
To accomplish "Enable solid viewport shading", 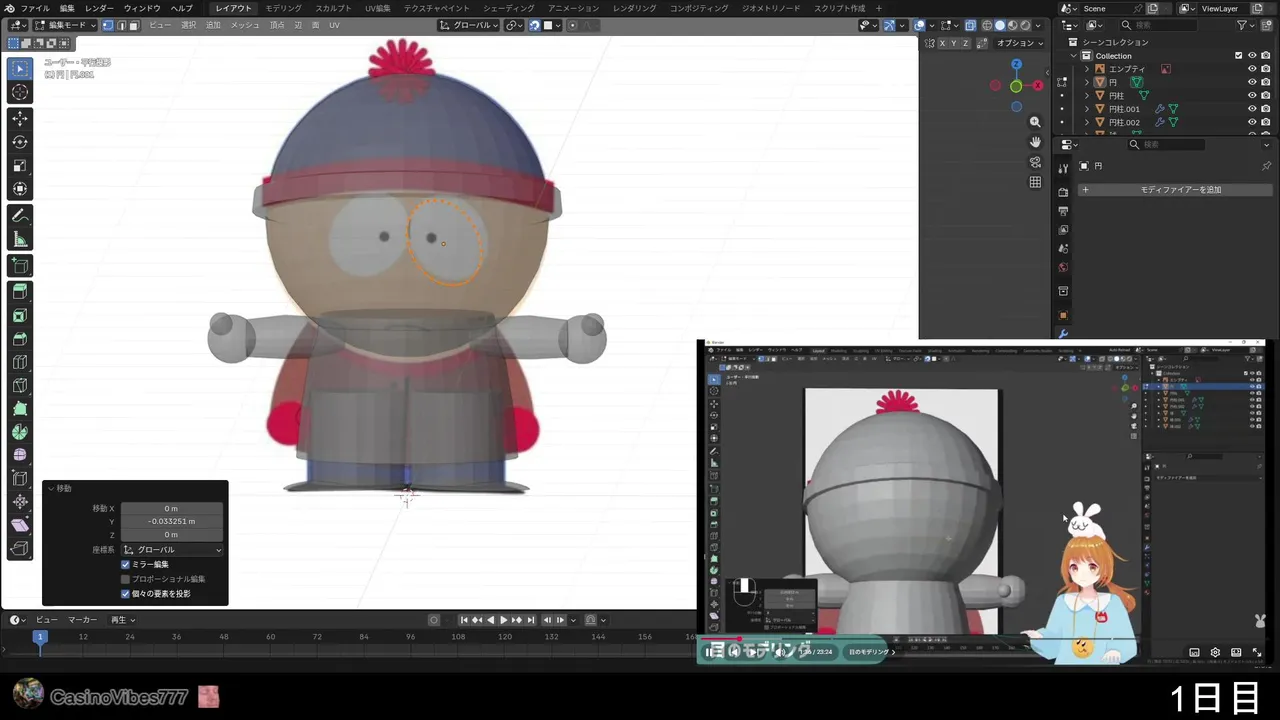I will click(x=999, y=25).
